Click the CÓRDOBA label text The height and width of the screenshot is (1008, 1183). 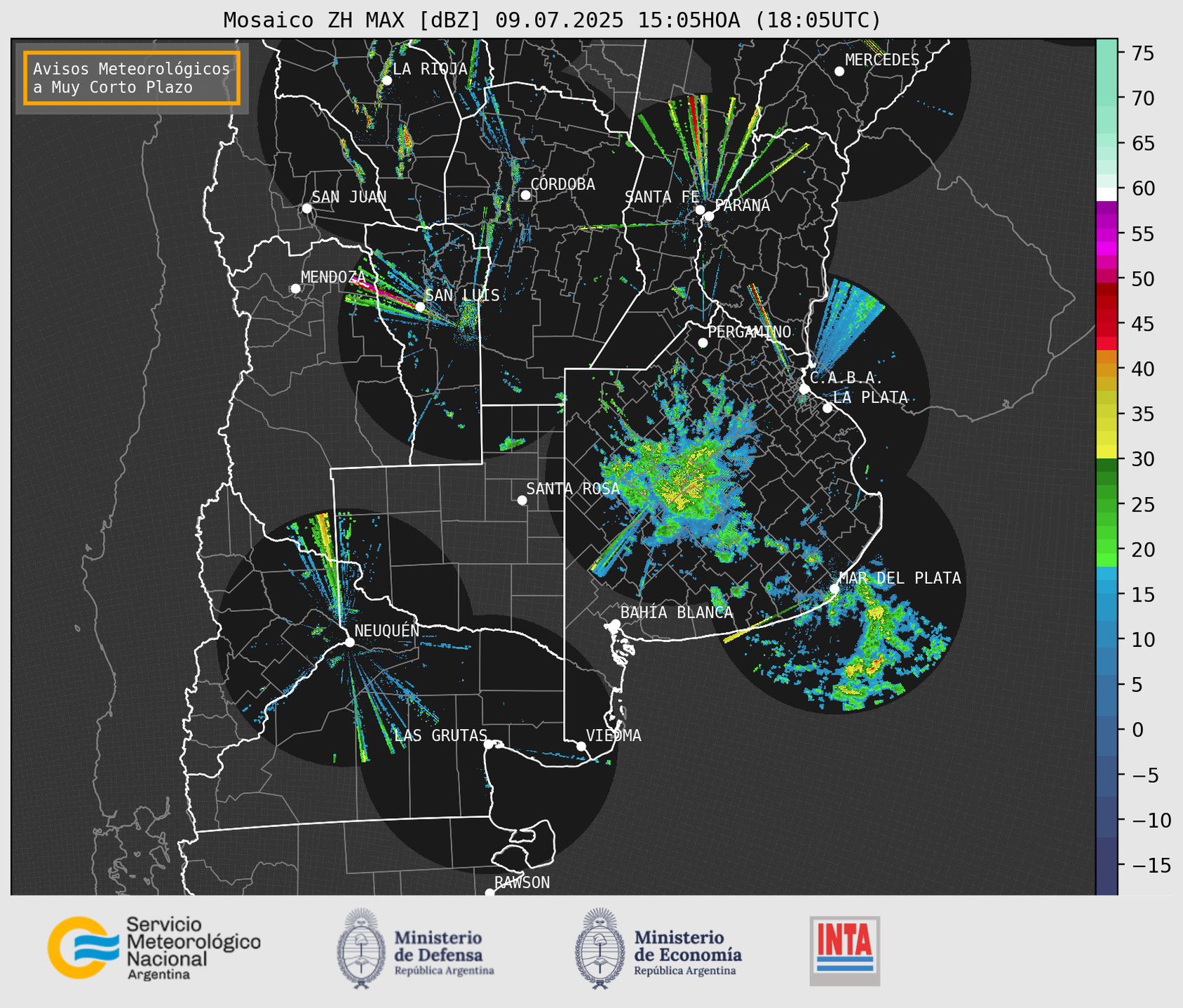(562, 184)
